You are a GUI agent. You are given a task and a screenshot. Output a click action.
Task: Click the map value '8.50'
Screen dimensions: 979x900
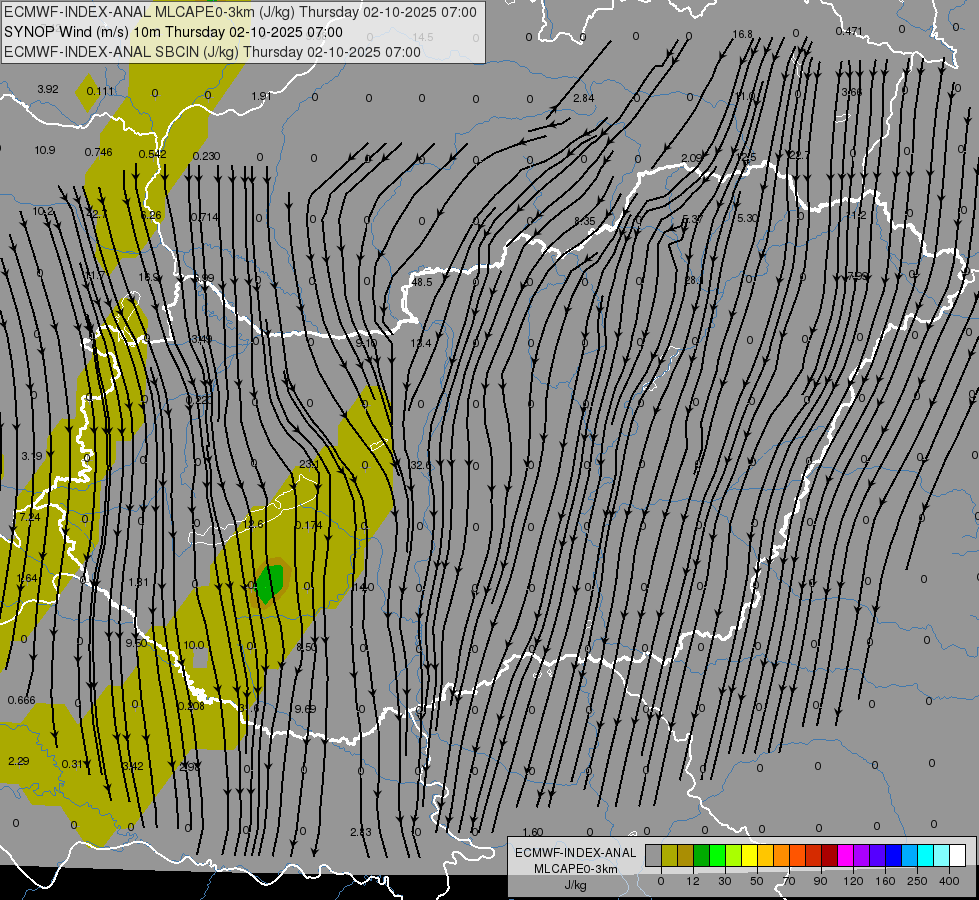coord(306,648)
